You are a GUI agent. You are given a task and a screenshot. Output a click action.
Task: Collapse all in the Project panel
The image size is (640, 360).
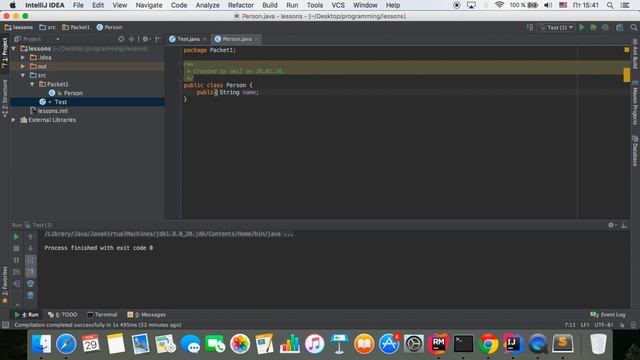click(x=131, y=39)
